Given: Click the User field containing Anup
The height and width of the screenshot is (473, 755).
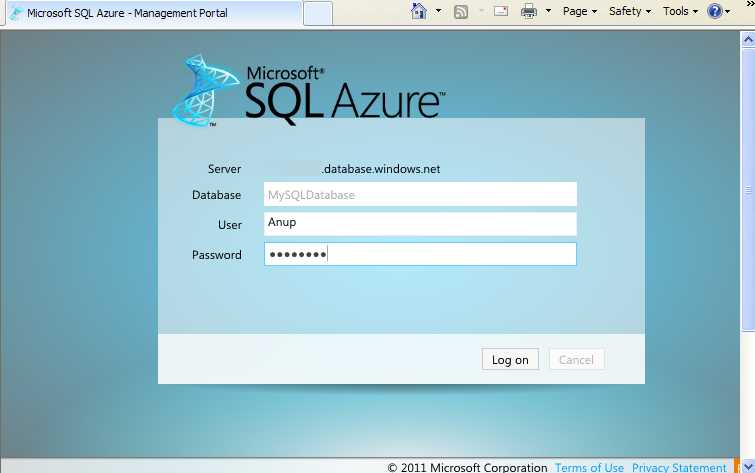Looking at the screenshot, I should coord(420,224).
